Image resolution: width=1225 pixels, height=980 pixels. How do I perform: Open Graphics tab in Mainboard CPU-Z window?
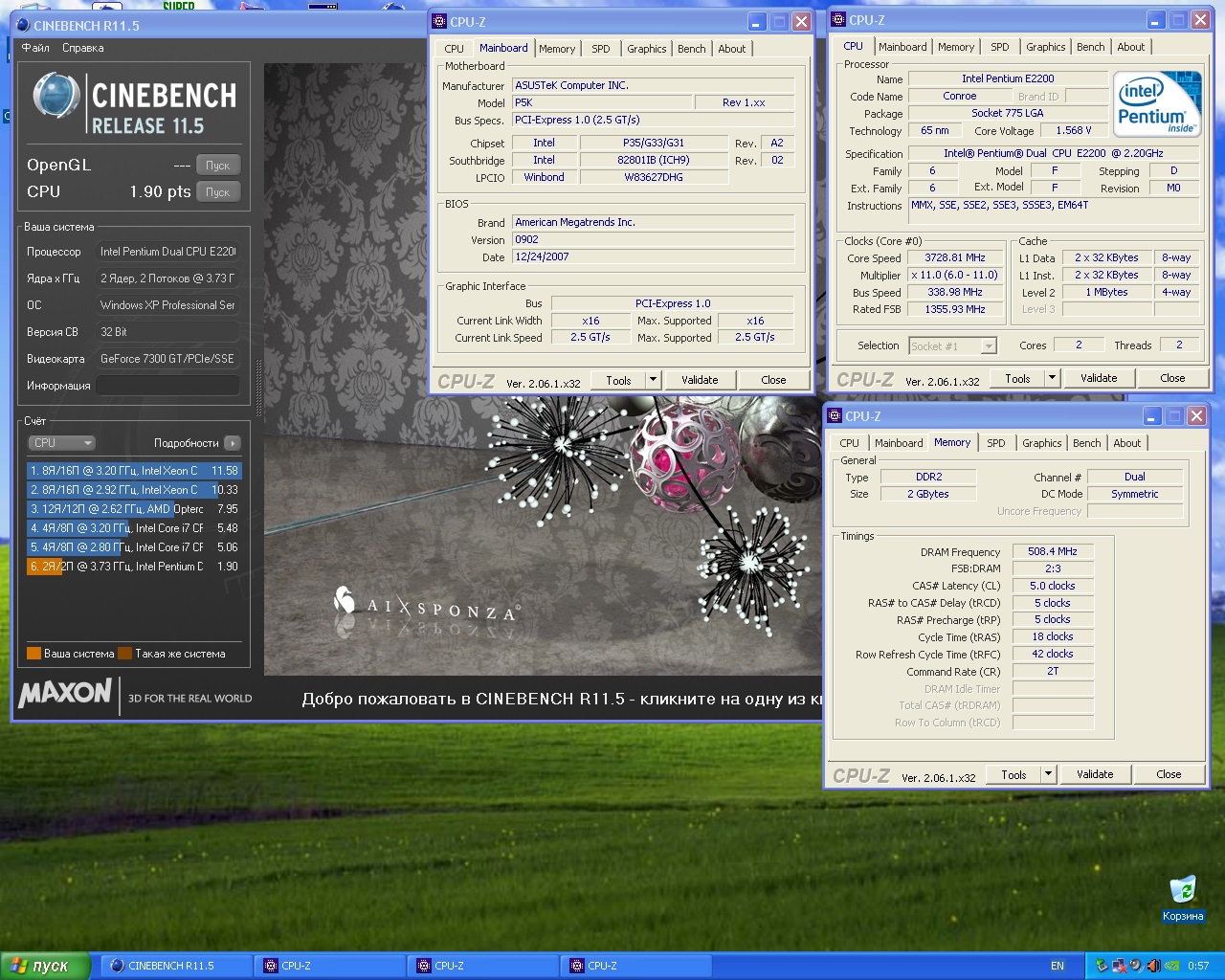click(x=647, y=49)
